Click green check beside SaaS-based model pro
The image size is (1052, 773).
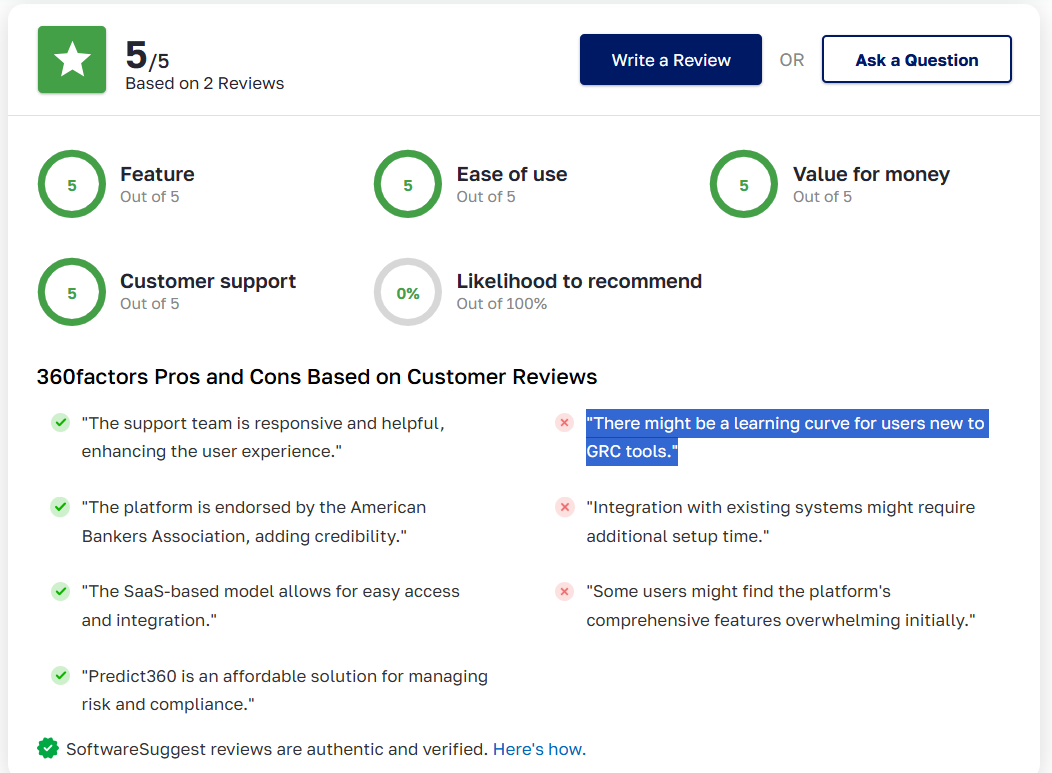(60, 591)
